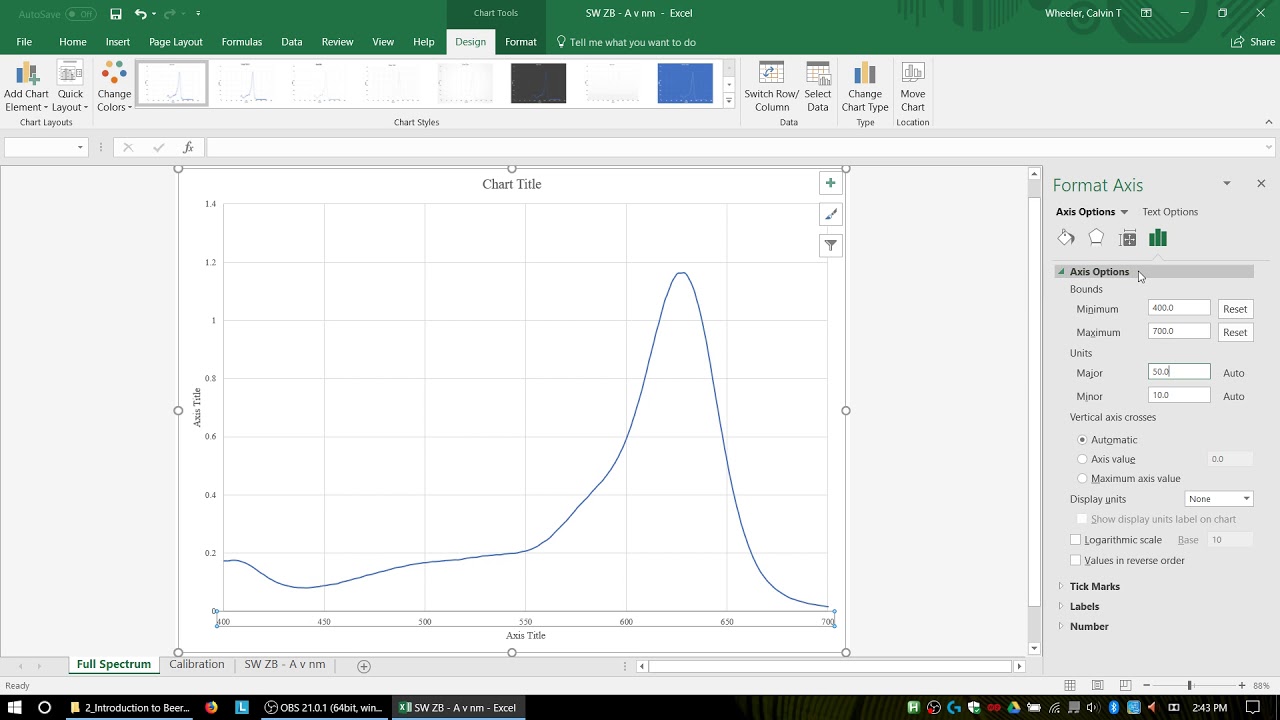This screenshot has height=720, width=1280.
Task: Switch to the Insert ribbon tab
Action: click(118, 42)
